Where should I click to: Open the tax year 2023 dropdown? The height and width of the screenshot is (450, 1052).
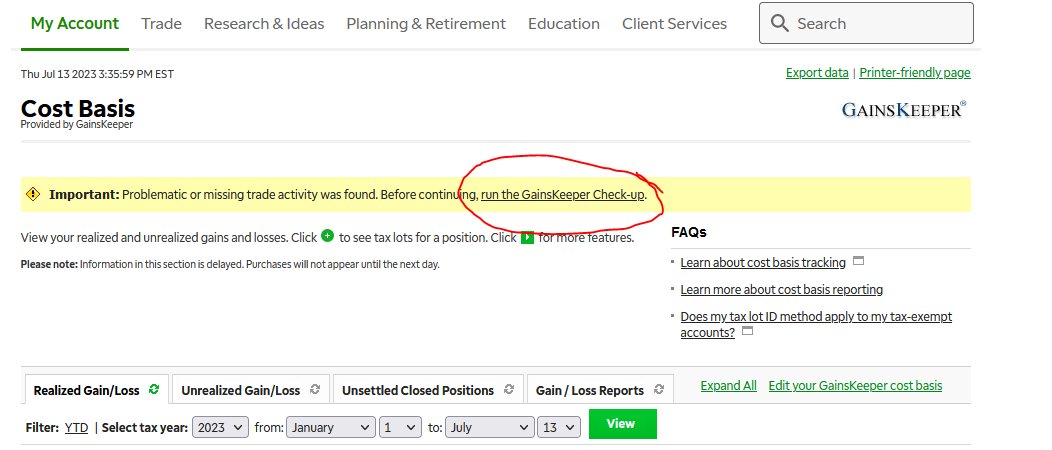(x=220, y=427)
